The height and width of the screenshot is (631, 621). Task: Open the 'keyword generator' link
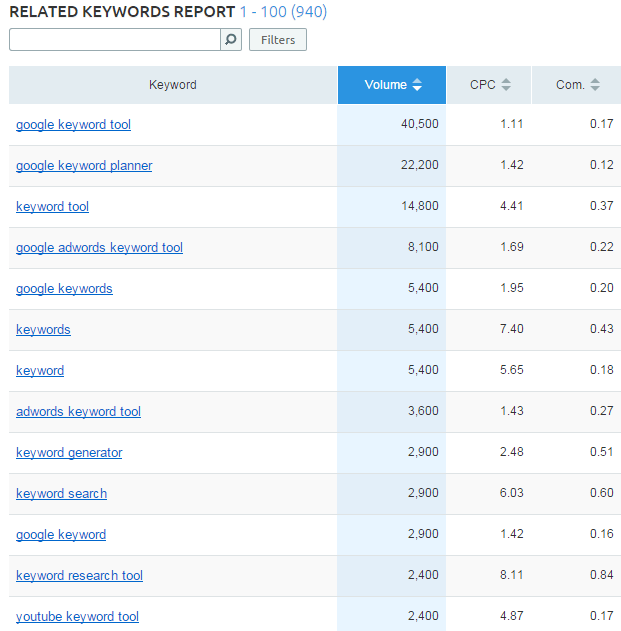(69, 453)
